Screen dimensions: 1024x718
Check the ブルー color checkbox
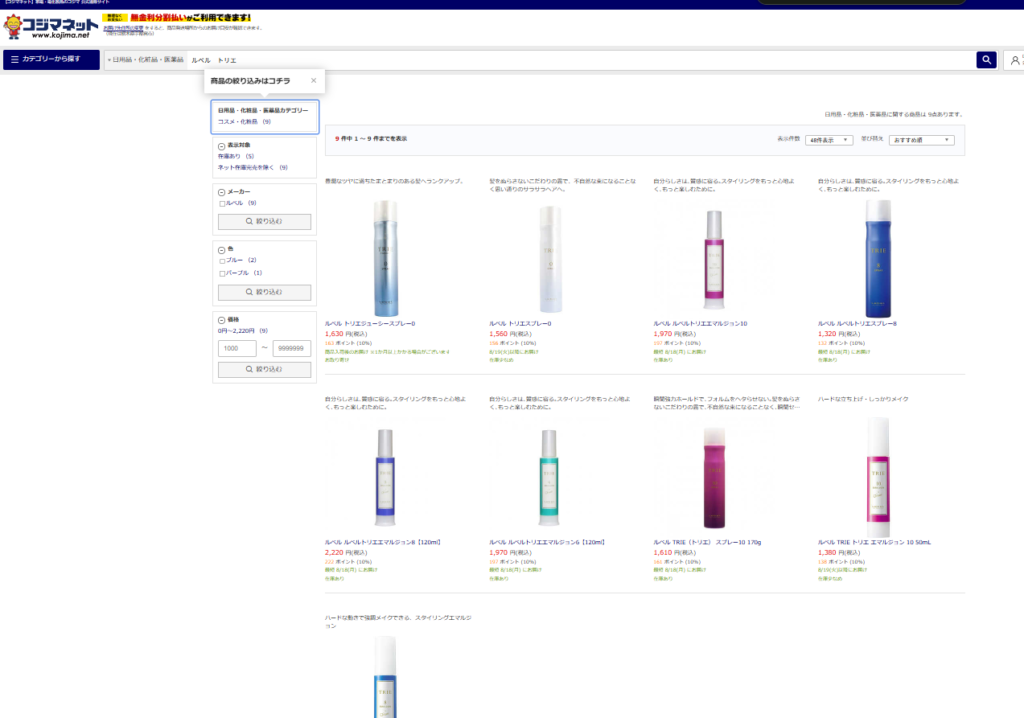coord(222,261)
